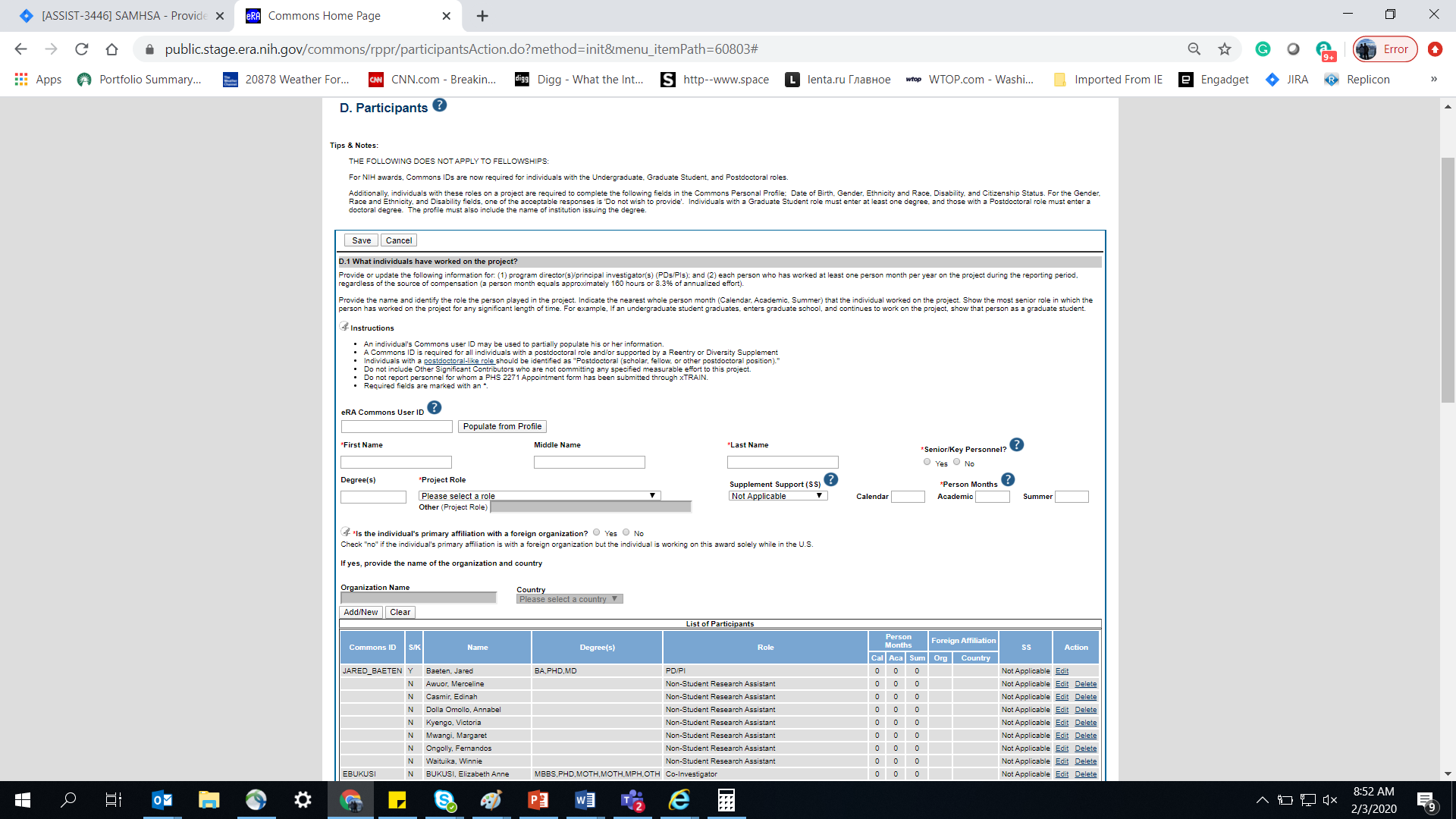Bookmark page with star icon
This screenshot has width=1456, height=819.
coord(1225,49)
